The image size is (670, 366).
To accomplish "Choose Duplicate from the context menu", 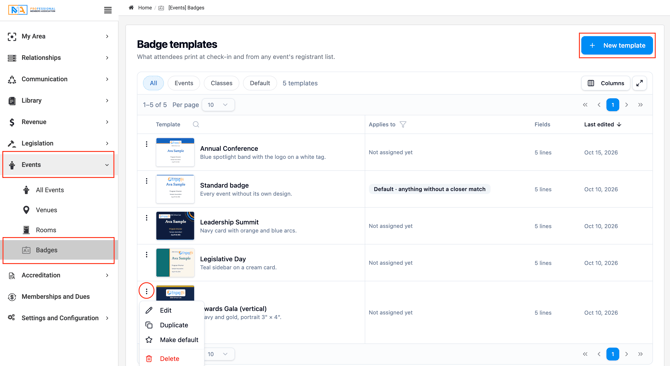I will pos(172,325).
